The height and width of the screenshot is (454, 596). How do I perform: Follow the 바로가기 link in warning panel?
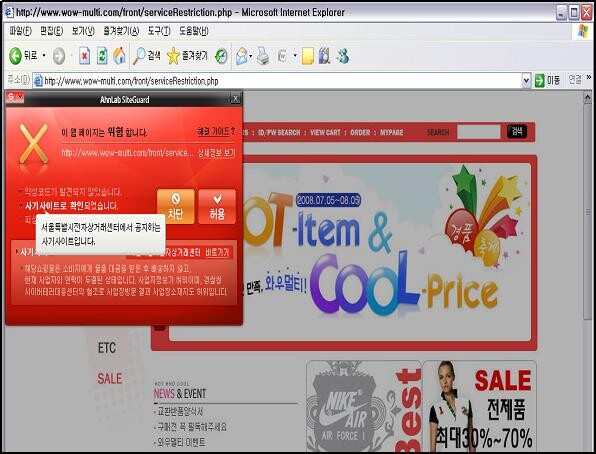point(217,252)
